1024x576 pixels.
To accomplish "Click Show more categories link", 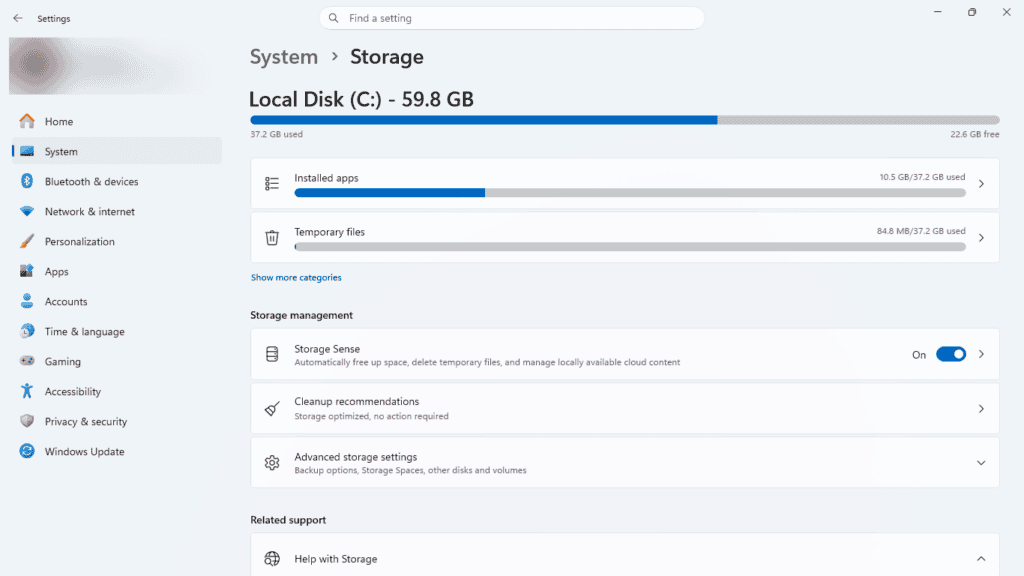I will [x=296, y=278].
